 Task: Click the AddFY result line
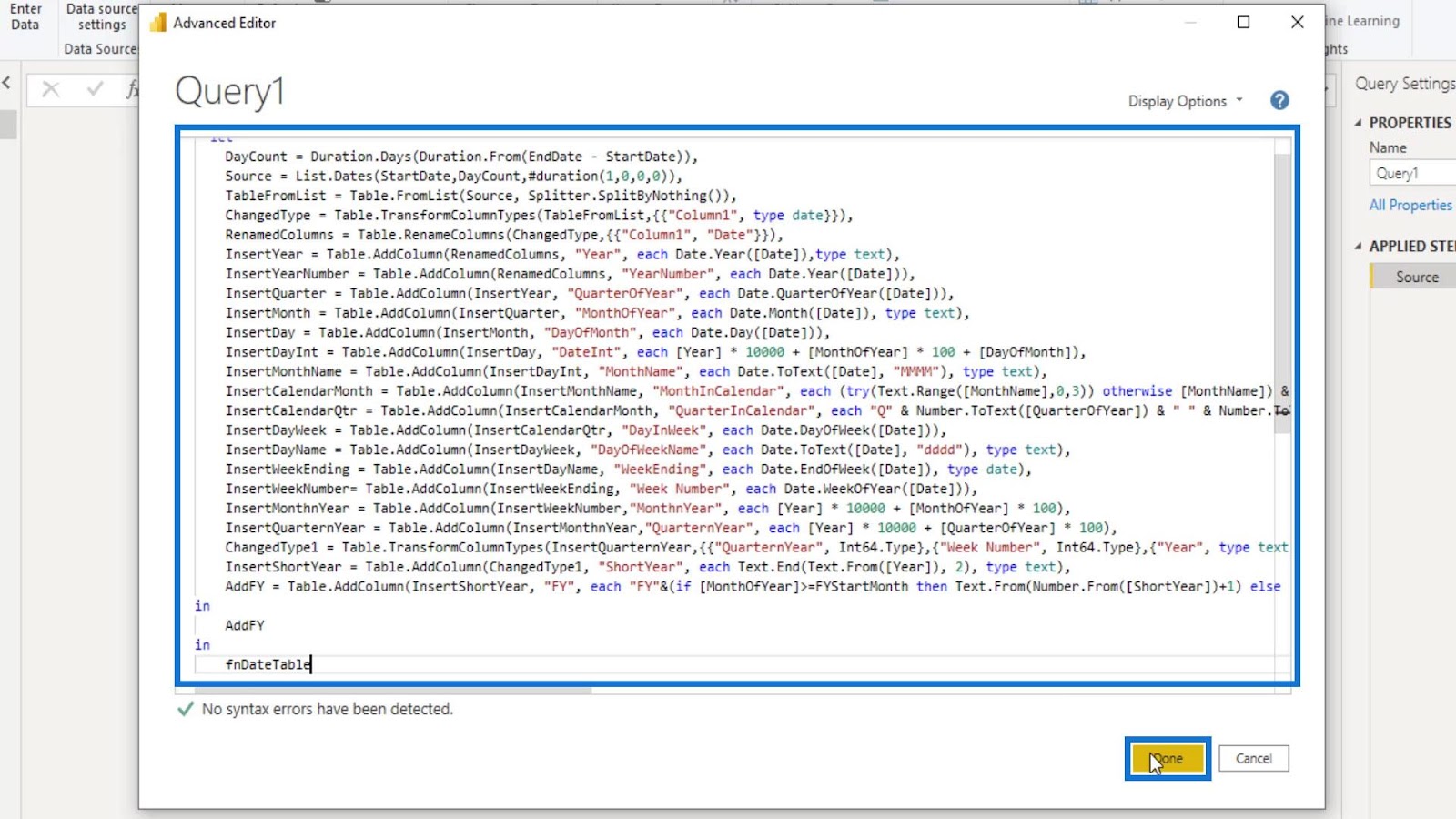[x=245, y=625]
